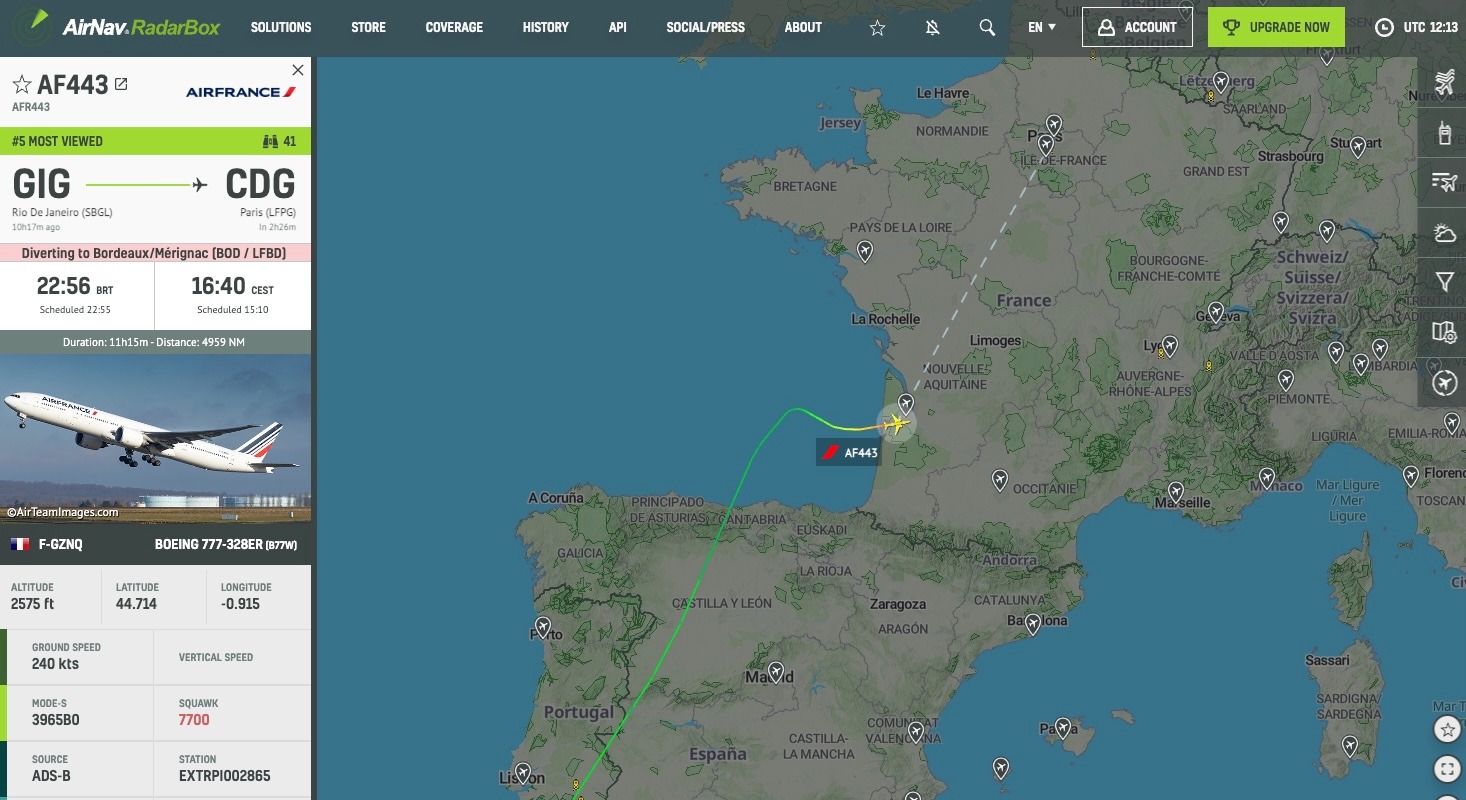Click the airport marker near Stuttgart
1466x800 pixels.
click(x=1358, y=146)
